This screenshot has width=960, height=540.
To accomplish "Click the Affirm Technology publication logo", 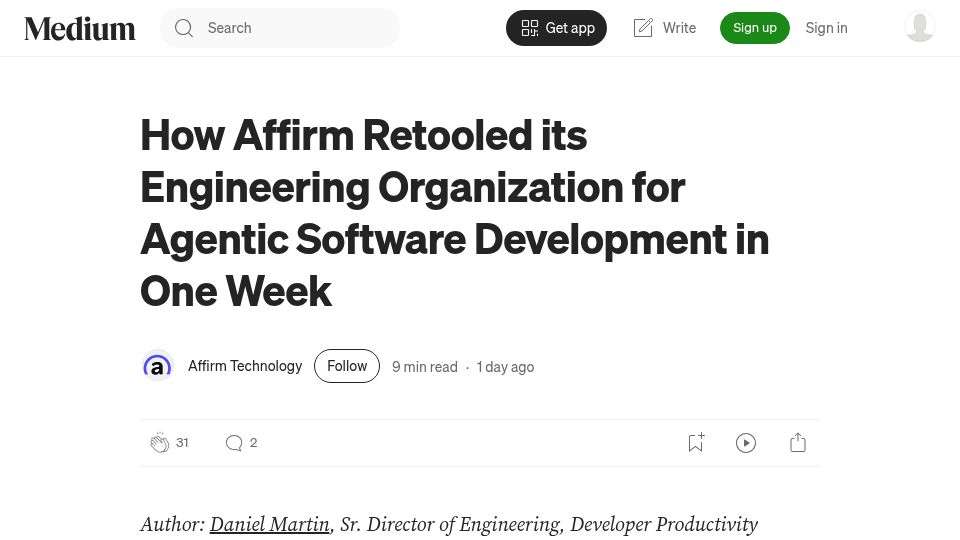I will point(157,366).
